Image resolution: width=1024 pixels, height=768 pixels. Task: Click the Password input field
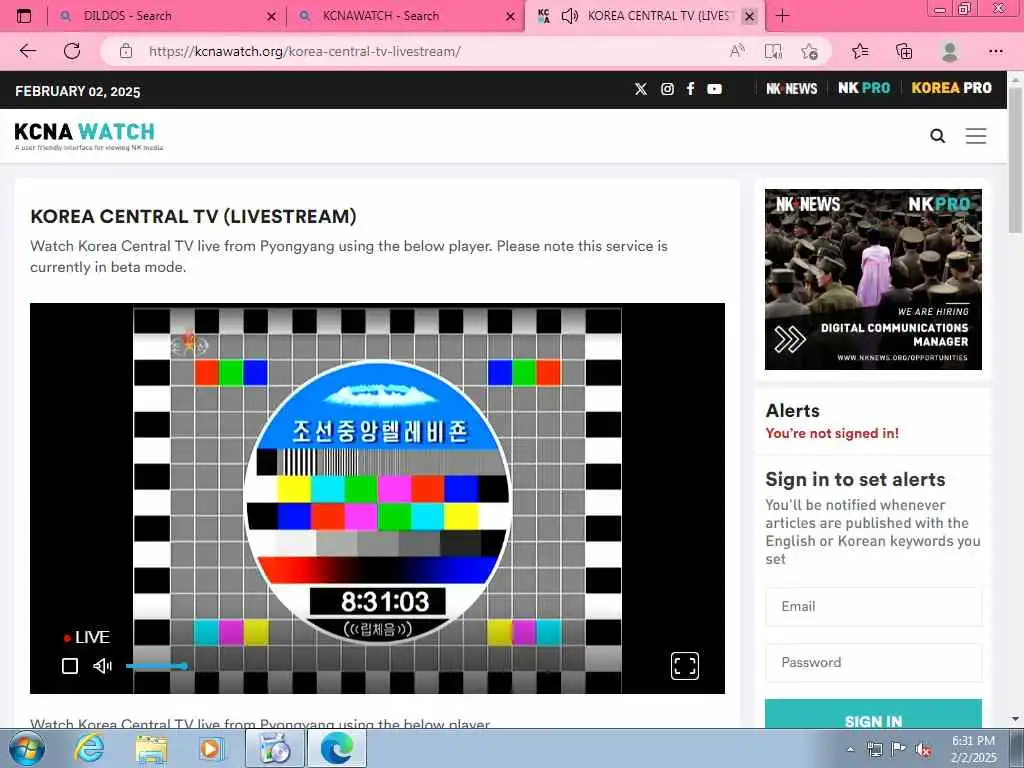point(873,663)
